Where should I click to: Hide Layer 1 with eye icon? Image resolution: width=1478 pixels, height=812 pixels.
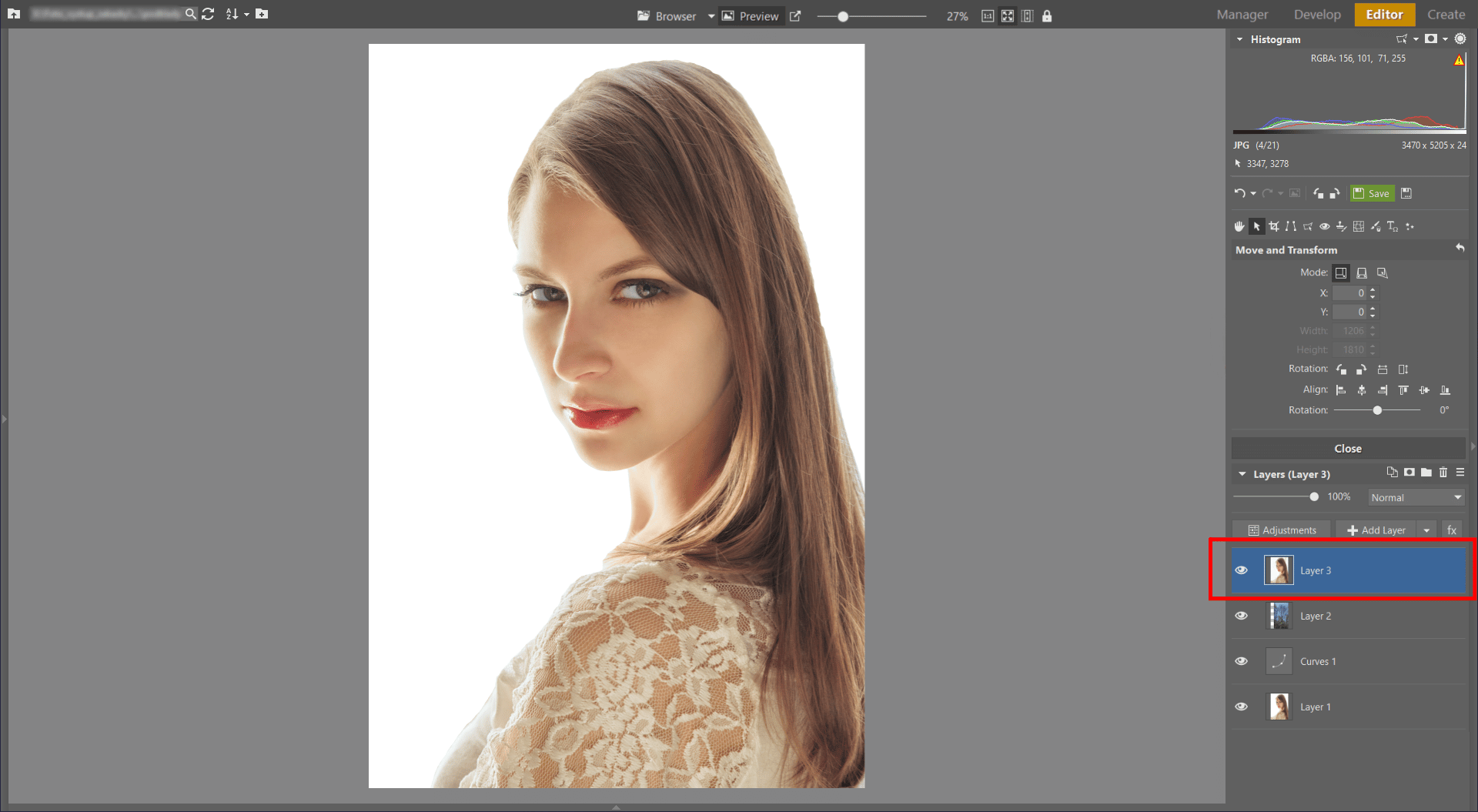coord(1241,707)
